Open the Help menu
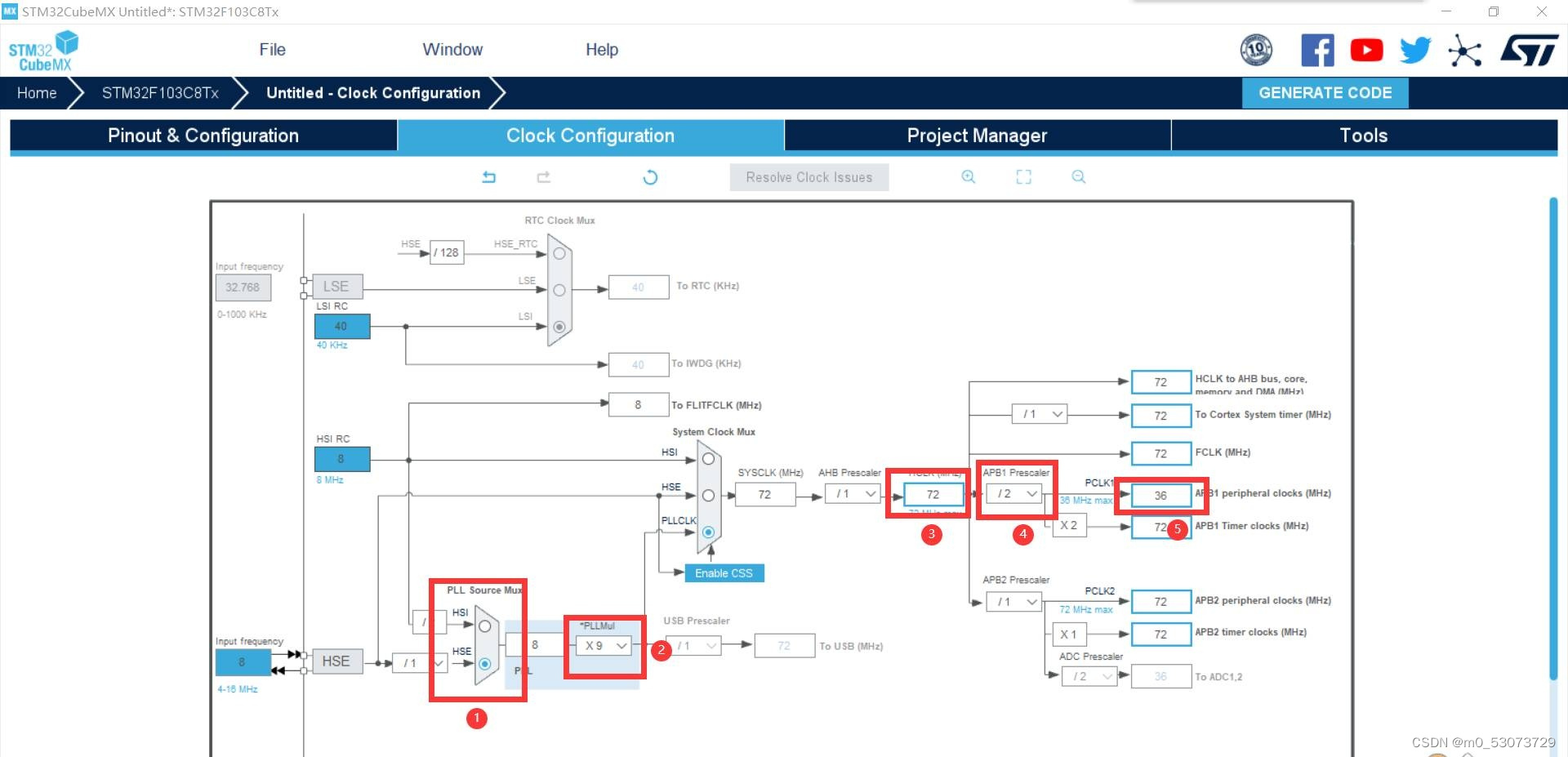 602,50
